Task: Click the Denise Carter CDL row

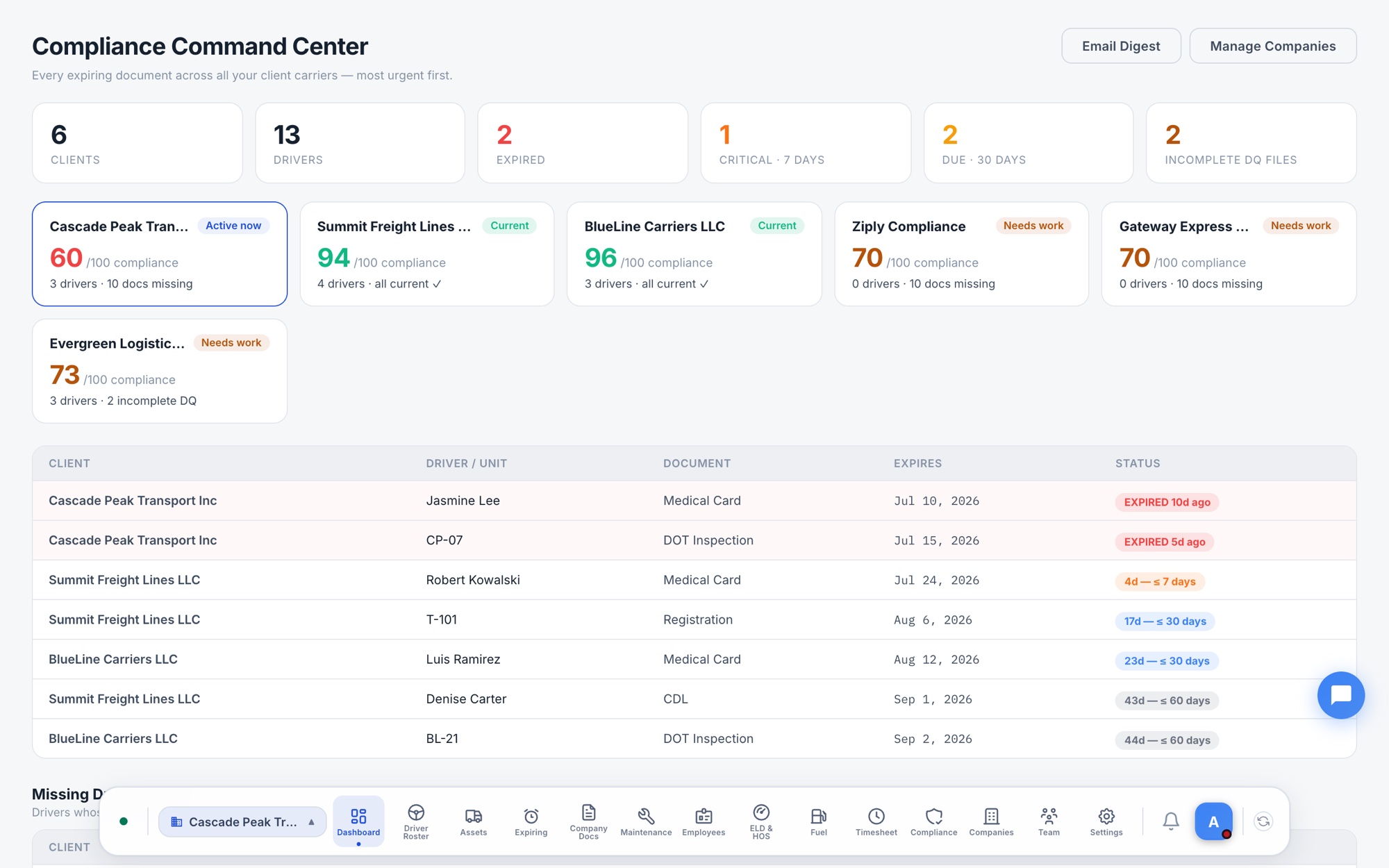Action: tap(694, 699)
